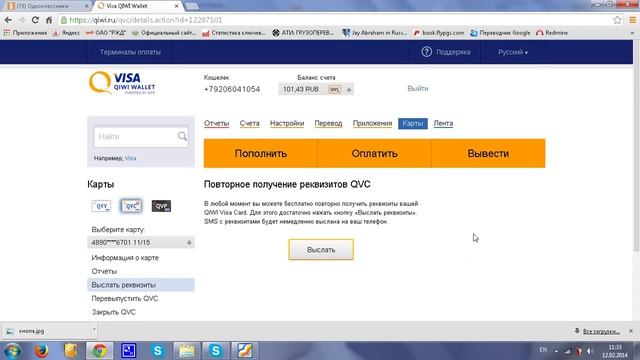The height and width of the screenshot is (360, 640).
Task: Select the QVC card icon
Action: [131, 206]
